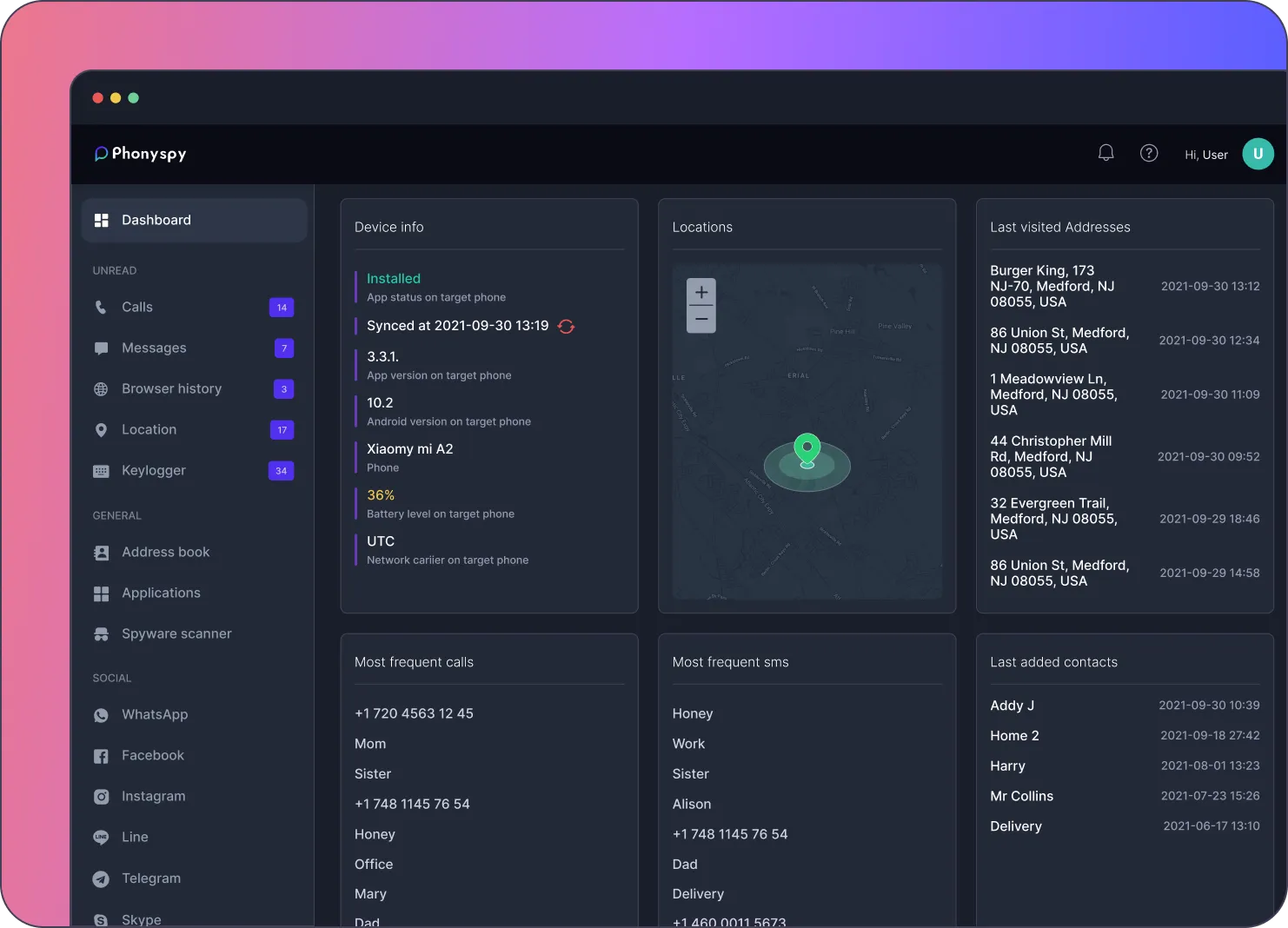Viewport: 1288px width, 928px height.
Task: Click the Location unread badge showing 17
Action: coord(282,430)
